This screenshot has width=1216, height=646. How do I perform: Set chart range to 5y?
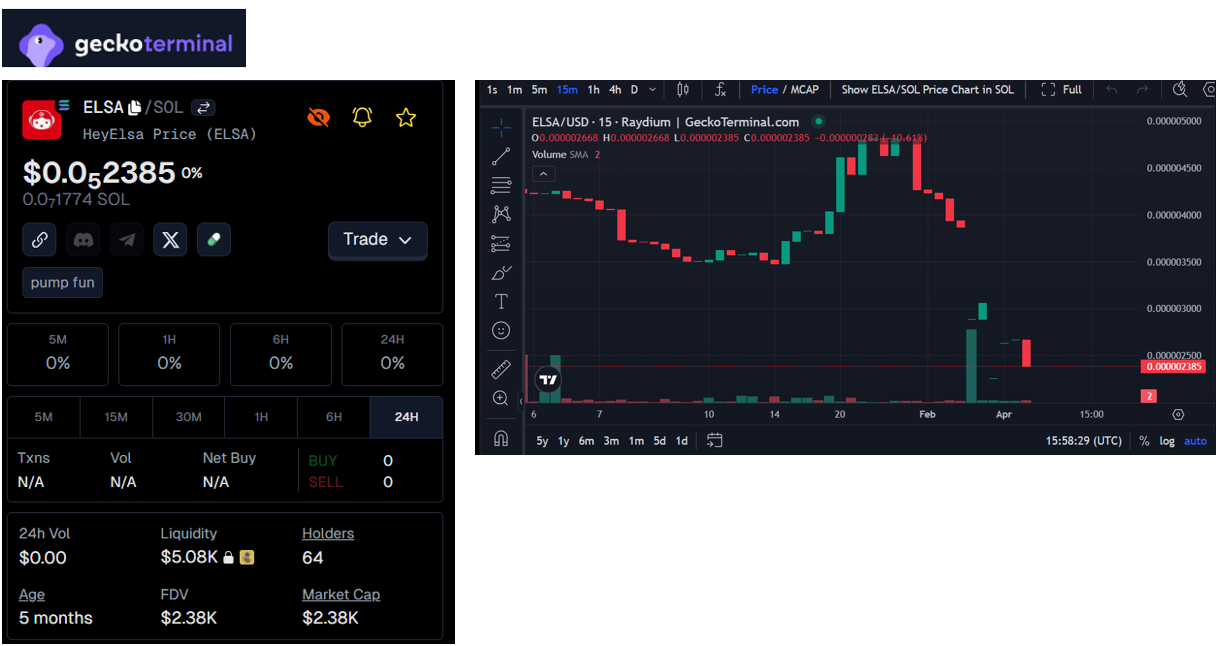pos(542,441)
